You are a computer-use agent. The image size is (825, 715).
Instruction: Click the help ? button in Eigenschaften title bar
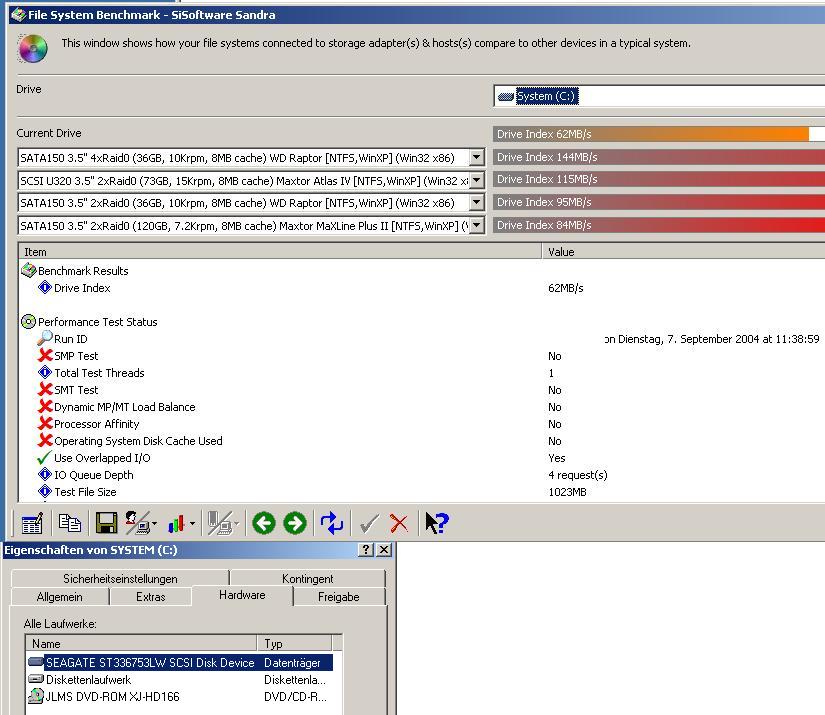point(366,550)
